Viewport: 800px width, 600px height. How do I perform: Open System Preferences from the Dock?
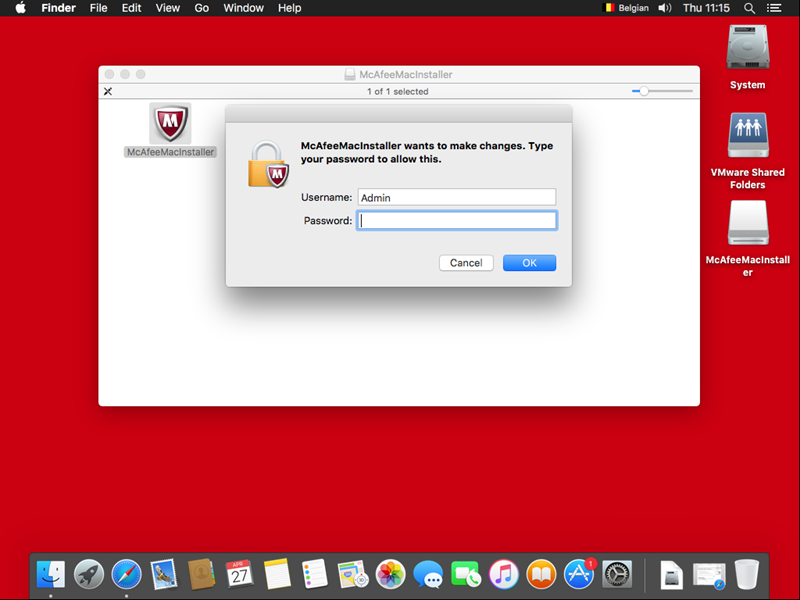(x=617, y=574)
